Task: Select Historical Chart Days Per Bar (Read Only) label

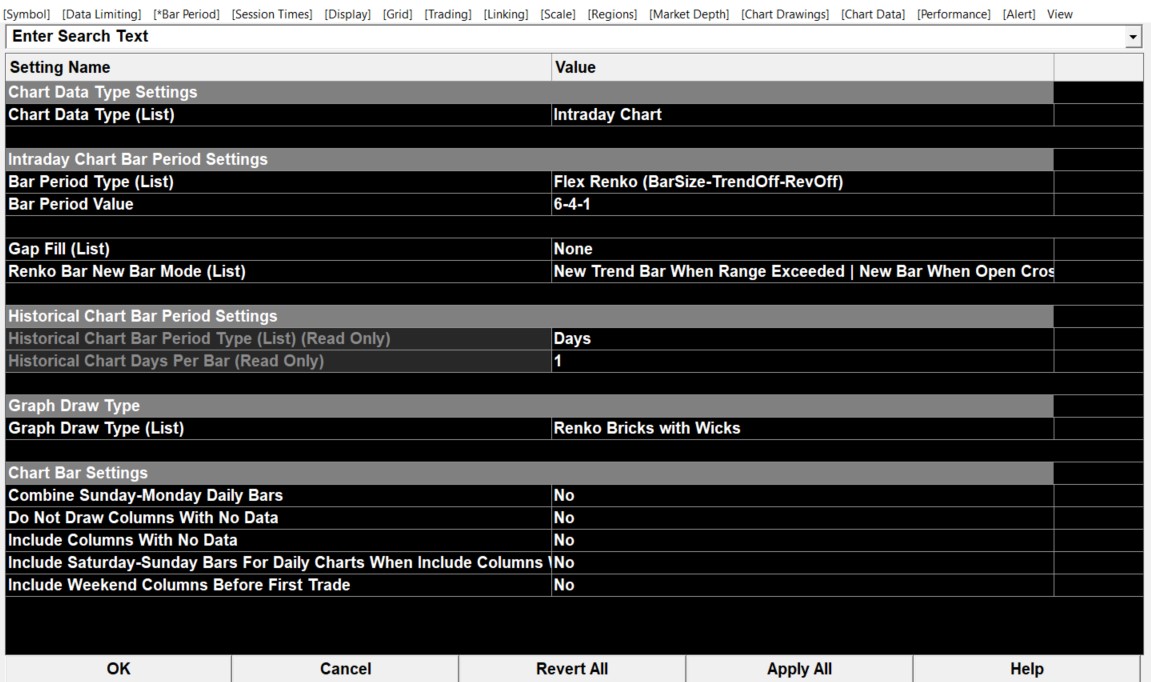Action: point(278,361)
